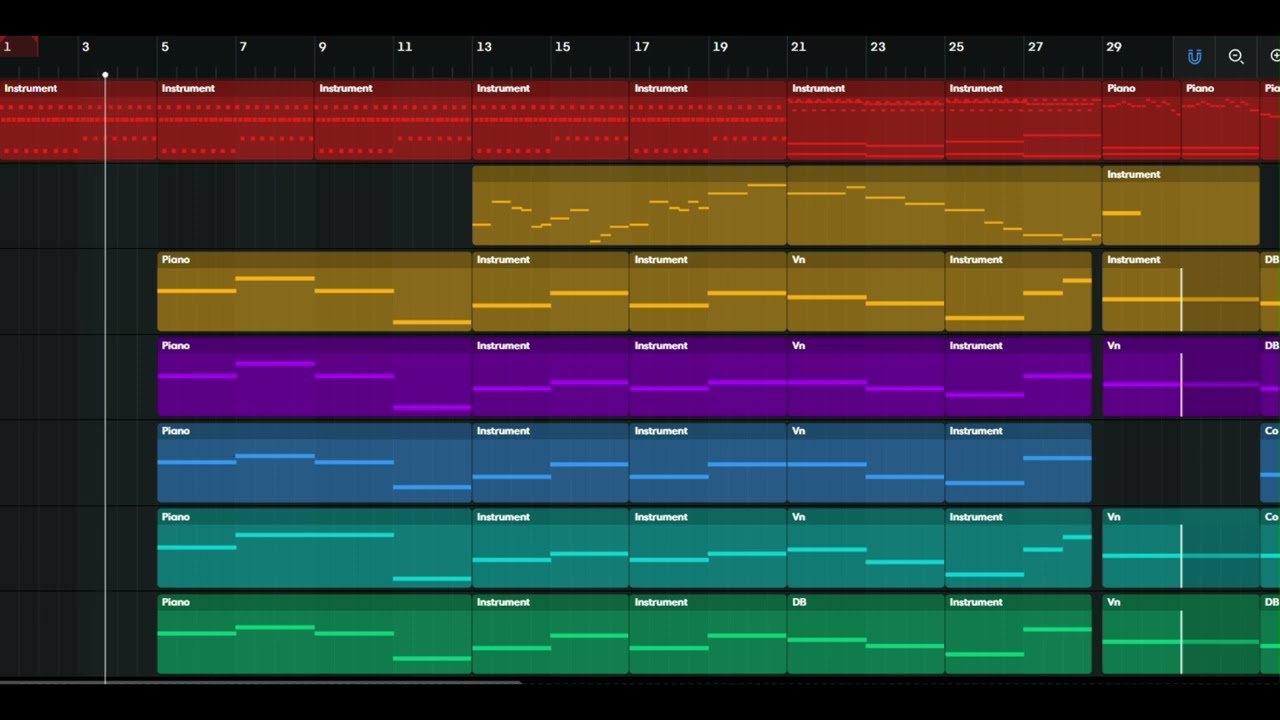The height and width of the screenshot is (720, 1280).
Task: Jump to bar 23 on the ruler
Action: (878, 47)
